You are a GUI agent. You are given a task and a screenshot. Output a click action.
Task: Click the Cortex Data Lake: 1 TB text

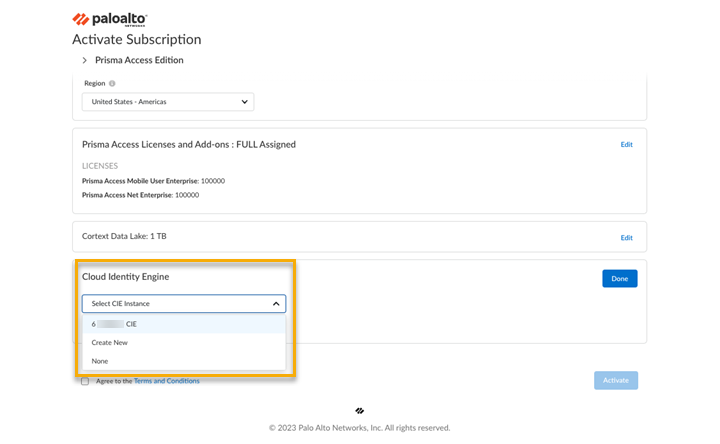pos(125,236)
